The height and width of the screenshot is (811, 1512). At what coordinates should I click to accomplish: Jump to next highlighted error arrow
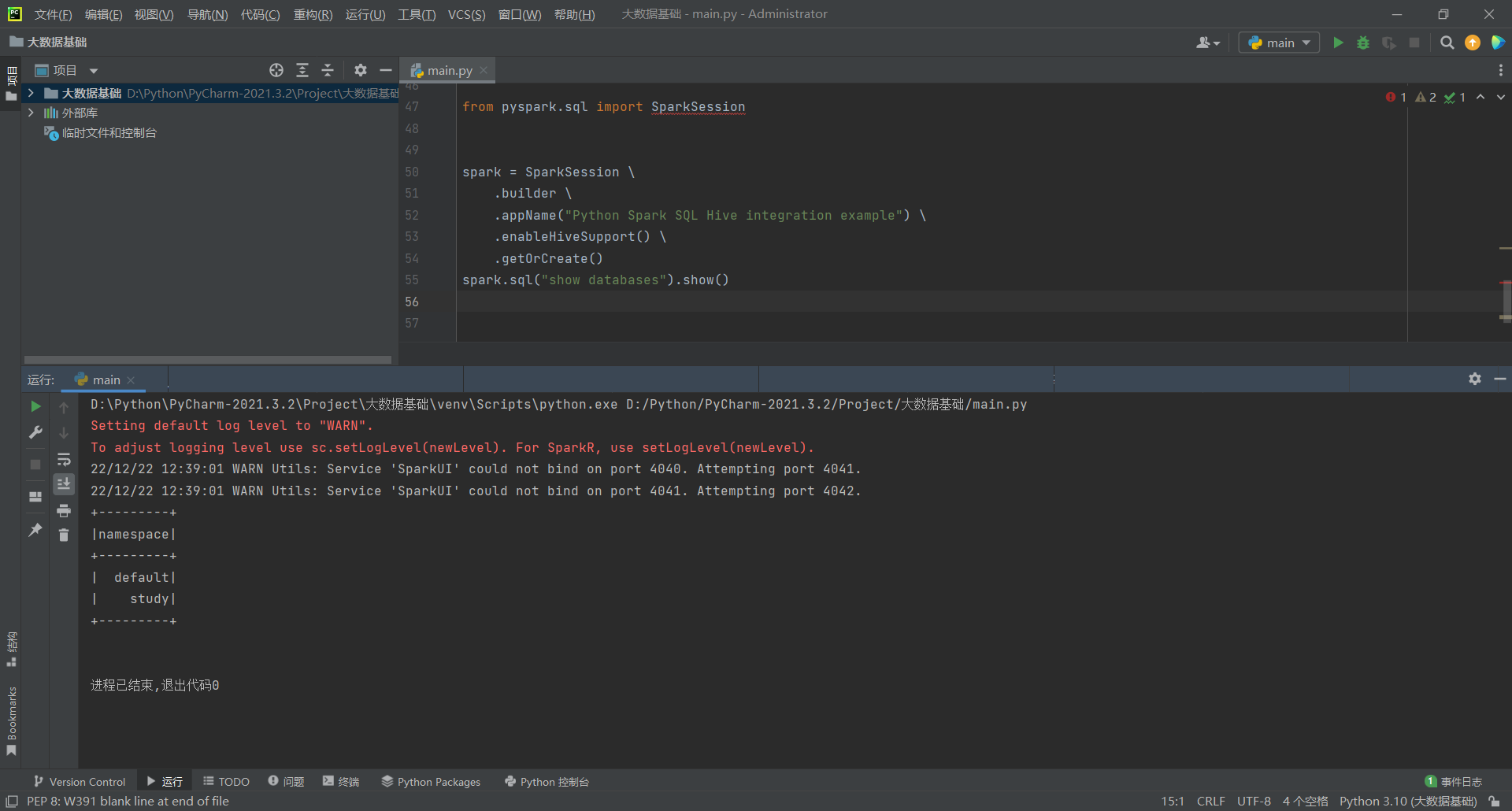point(1501,97)
